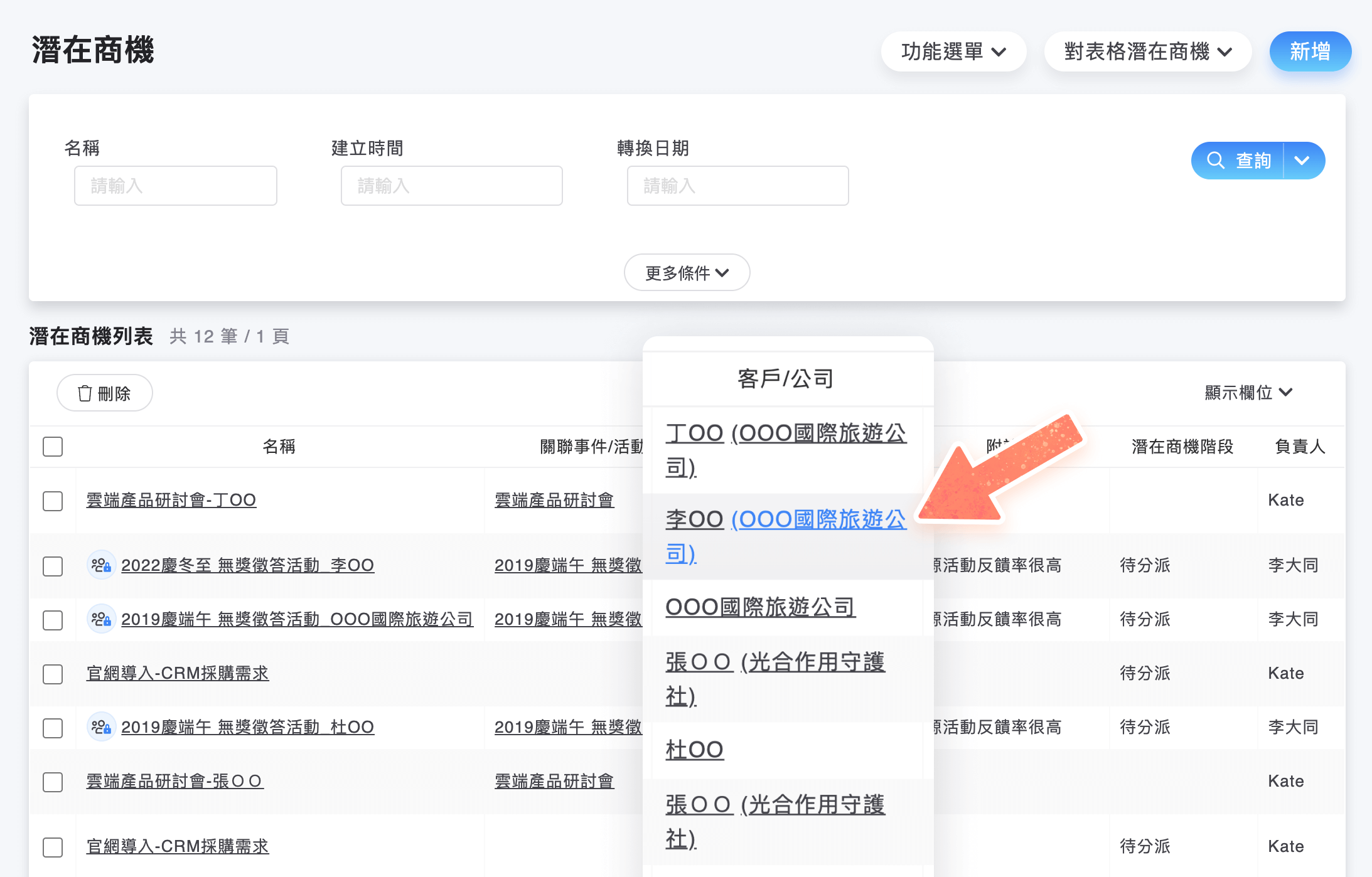This screenshot has width=1372, height=877.
Task: Check the box for 雲端產品研討會-丁OO
Action: pyautogui.click(x=53, y=501)
